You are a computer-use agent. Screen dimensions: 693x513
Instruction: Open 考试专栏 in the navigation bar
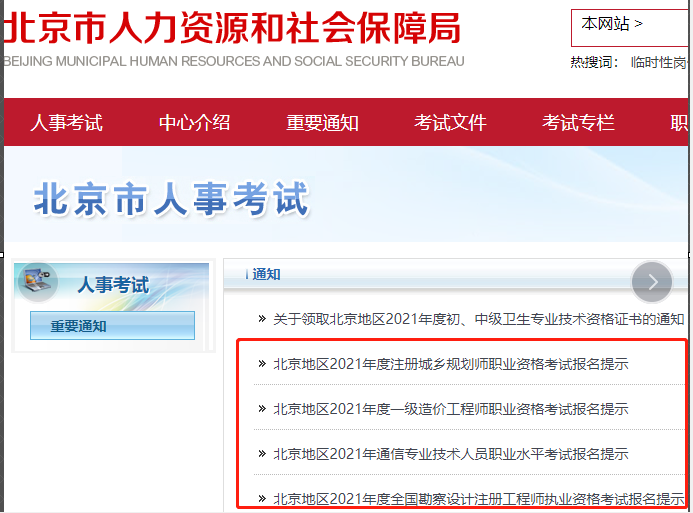(x=578, y=123)
